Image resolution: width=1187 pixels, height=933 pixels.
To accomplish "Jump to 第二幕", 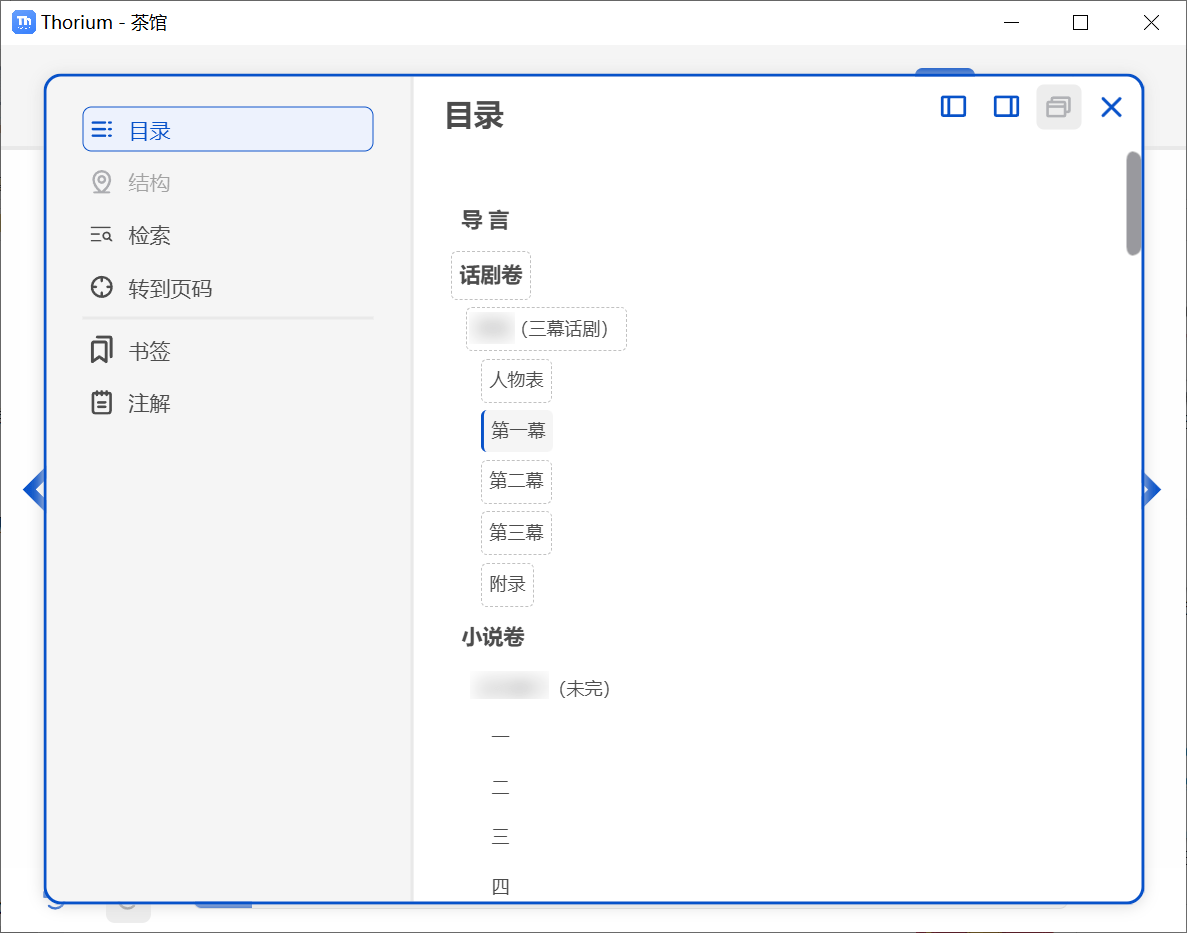I will click(x=516, y=481).
